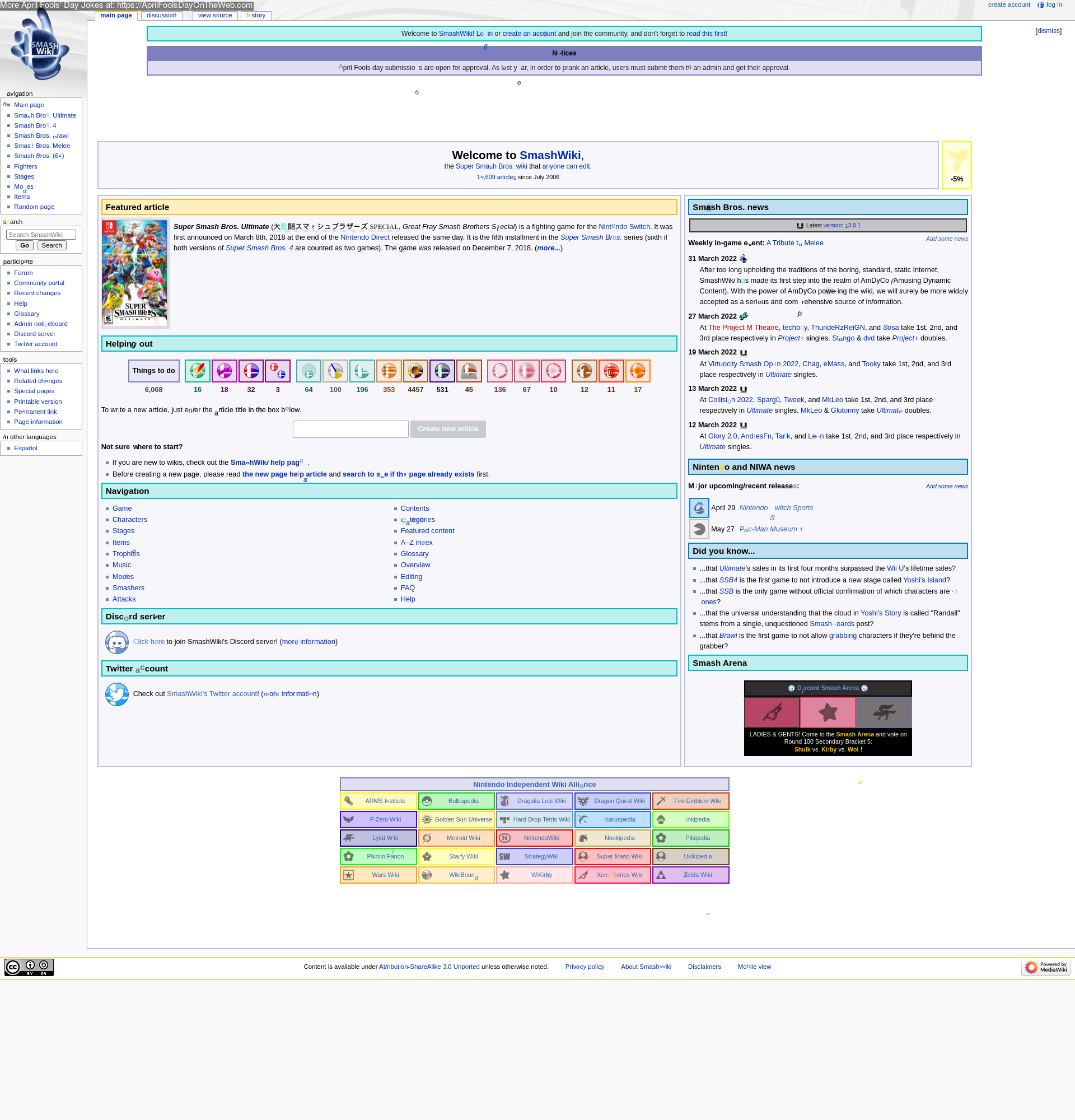
Task: Open the view source tab
Action: pyautogui.click(x=216, y=16)
